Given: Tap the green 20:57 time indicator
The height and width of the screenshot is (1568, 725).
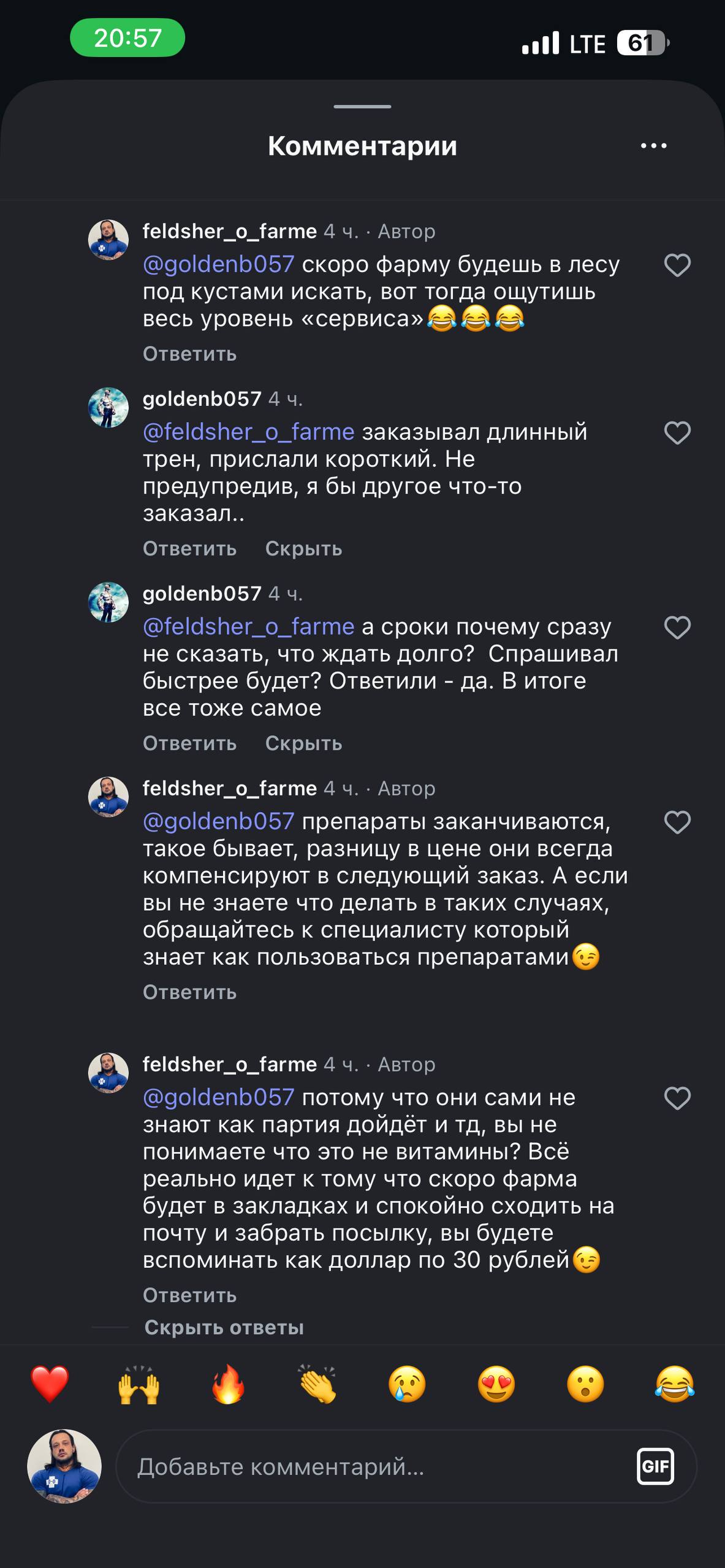Looking at the screenshot, I should click(127, 38).
